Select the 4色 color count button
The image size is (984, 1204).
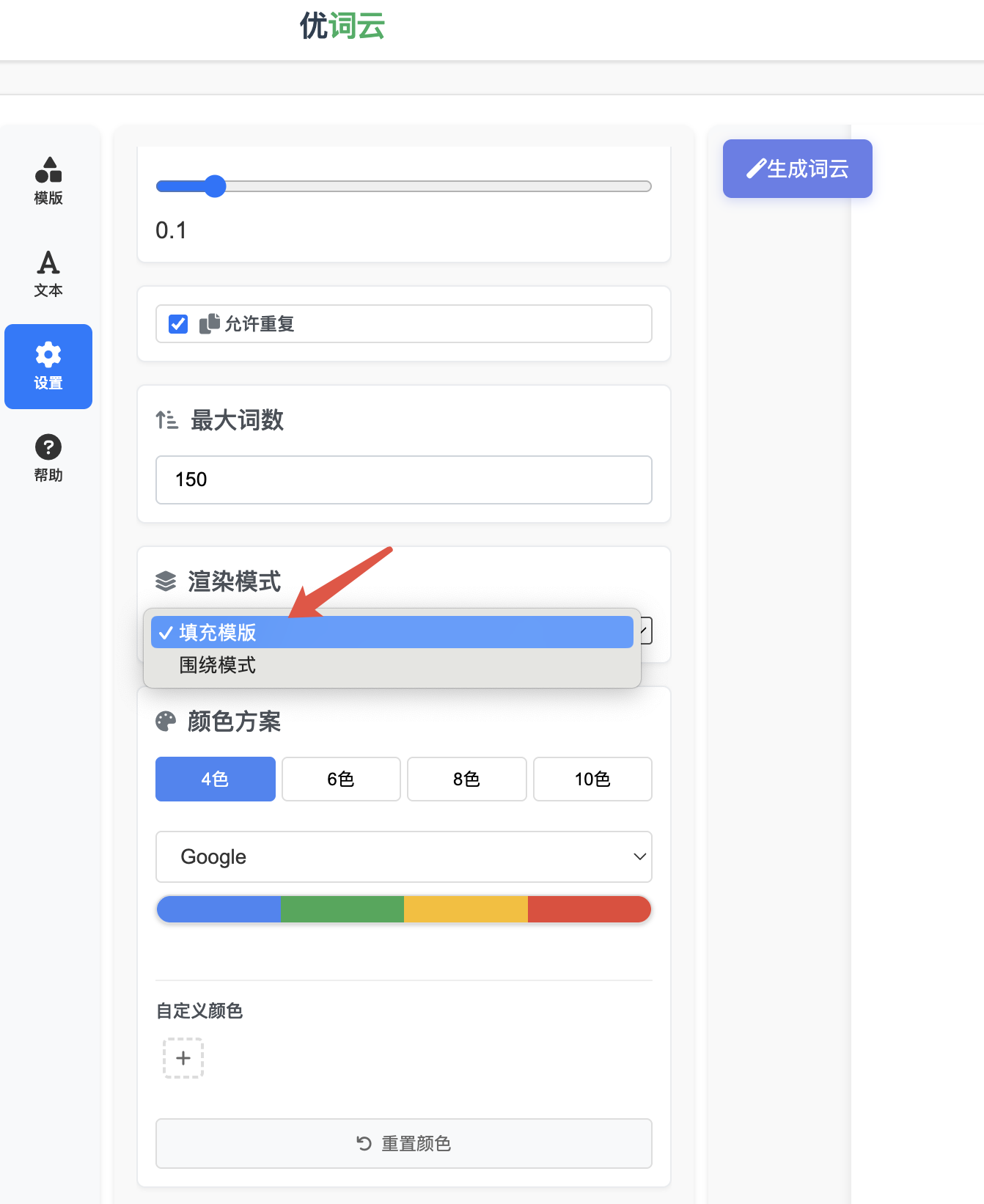click(x=216, y=779)
